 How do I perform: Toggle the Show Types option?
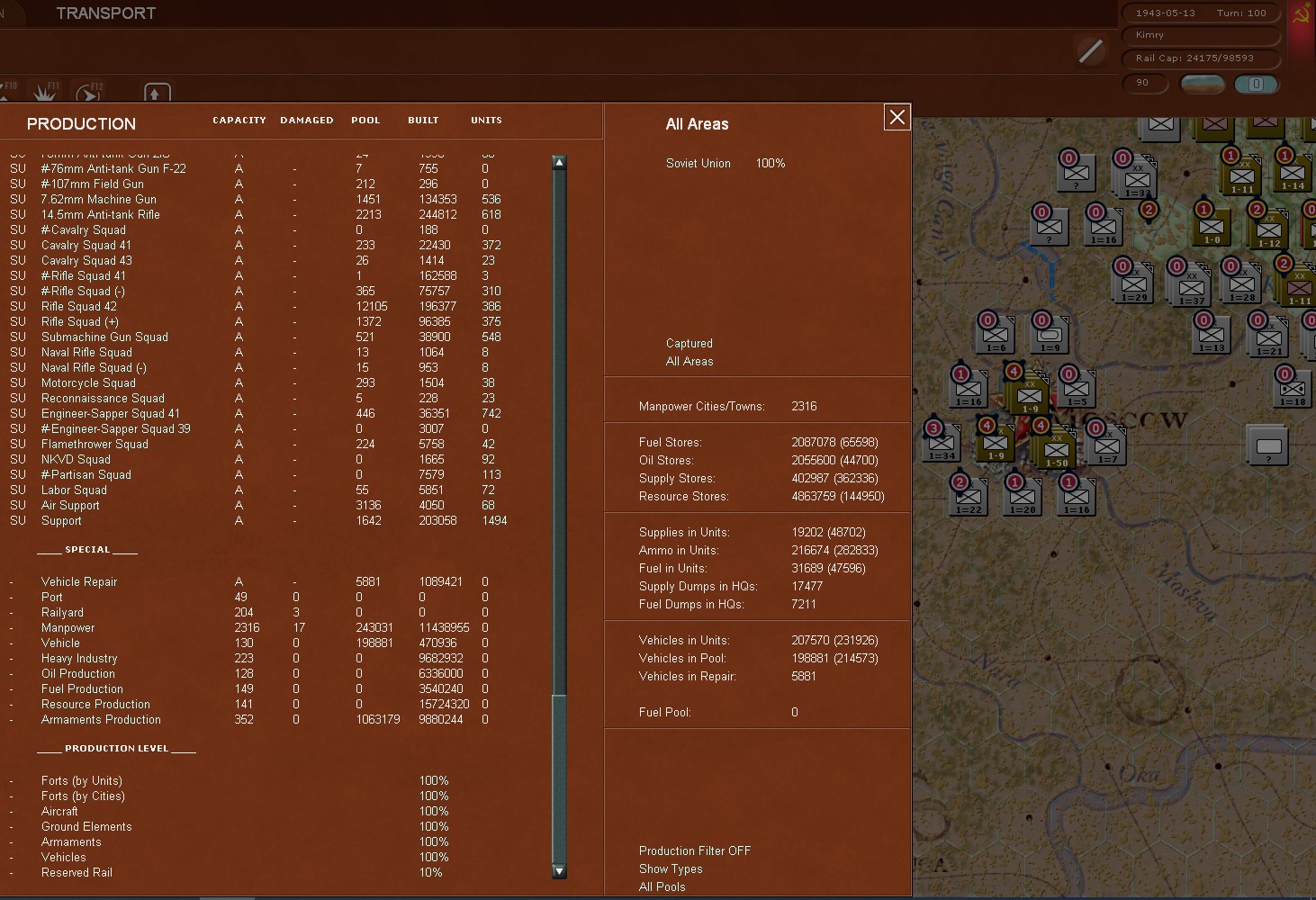671,868
